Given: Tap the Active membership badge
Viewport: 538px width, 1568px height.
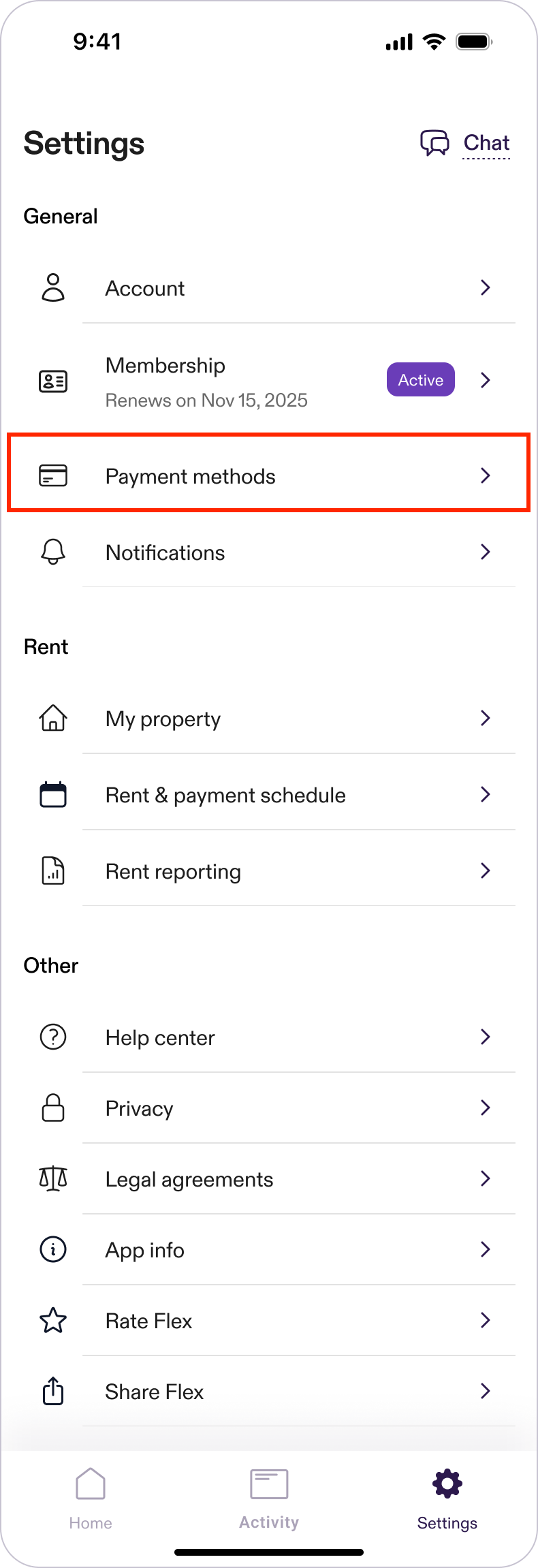Looking at the screenshot, I should pyautogui.click(x=420, y=379).
